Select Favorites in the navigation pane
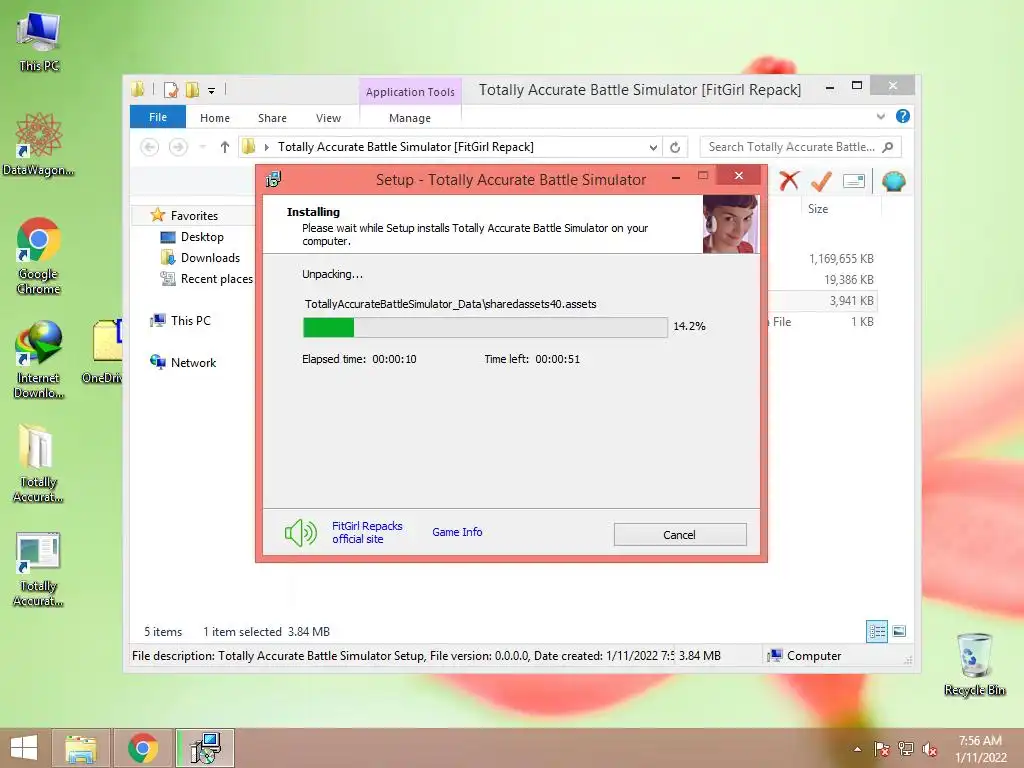This screenshot has width=1024, height=768. (x=194, y=216)
